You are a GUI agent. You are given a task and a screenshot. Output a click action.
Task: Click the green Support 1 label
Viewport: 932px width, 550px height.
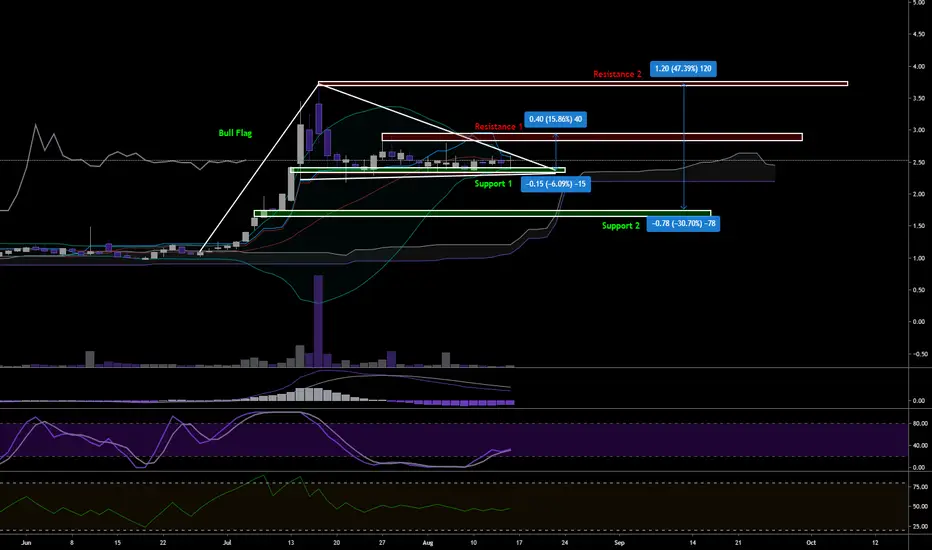pos(493,184)
